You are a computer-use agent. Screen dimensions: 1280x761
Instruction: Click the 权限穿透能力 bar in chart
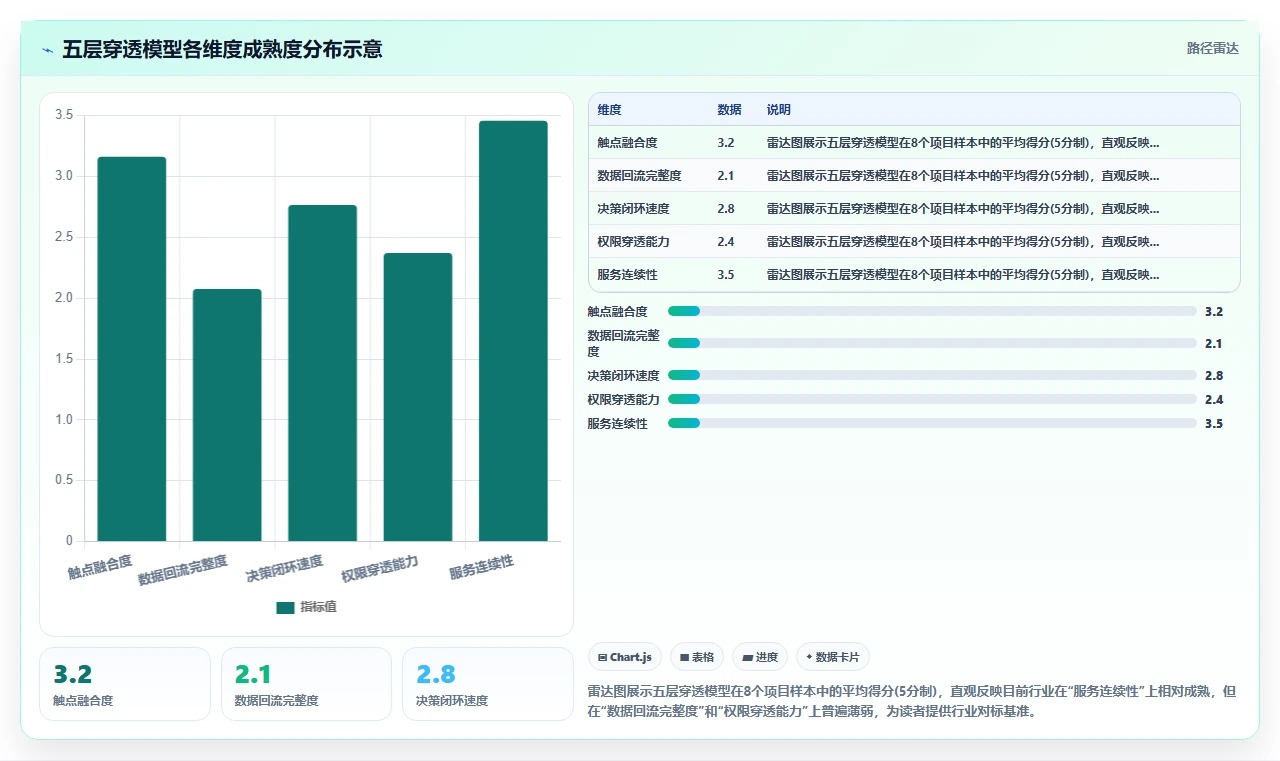(418, 397)
